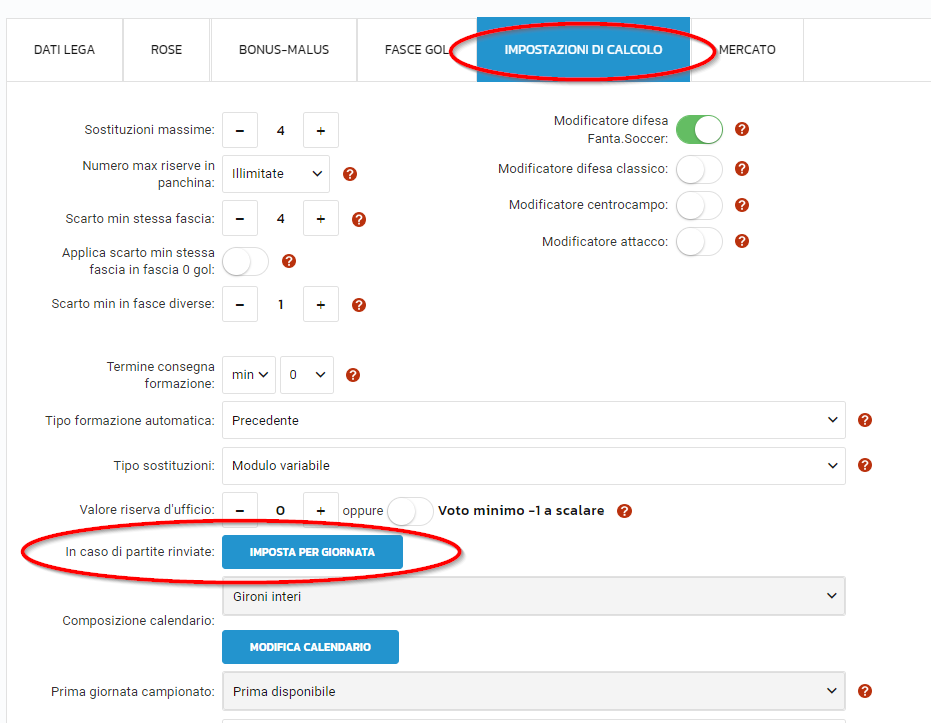This screenshot has width=931, height=723.
Task: Click IMPOSTA PER GIORNATA button
Action: pyautogui.click(x=312, y=552)
